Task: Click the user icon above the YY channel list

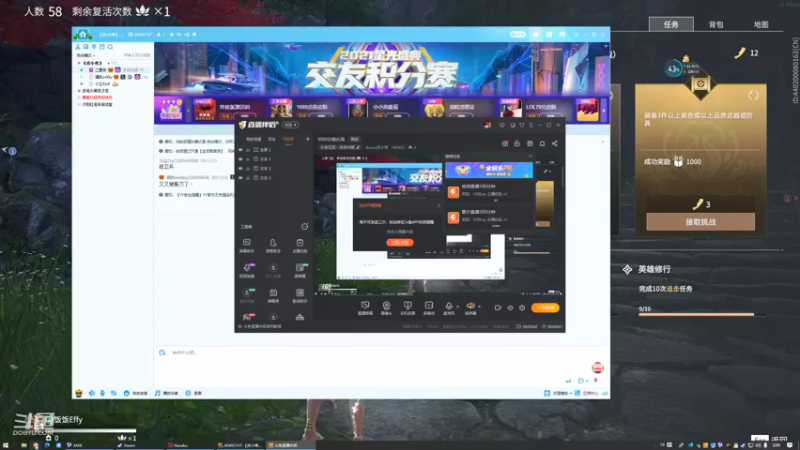Action: coord(78,47)
